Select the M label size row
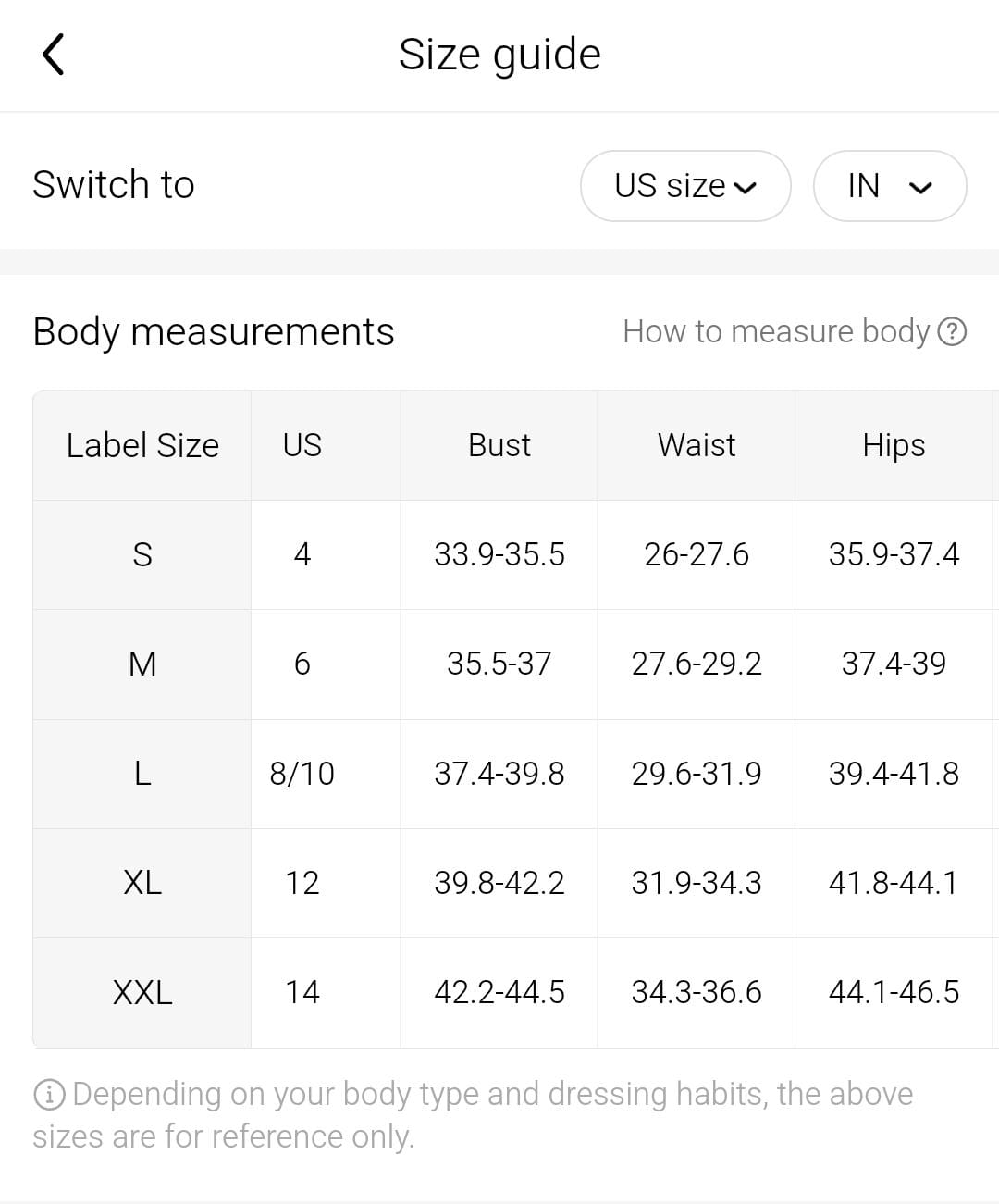This screenshot has height=1204, width=999. click(x=142, y=664)
